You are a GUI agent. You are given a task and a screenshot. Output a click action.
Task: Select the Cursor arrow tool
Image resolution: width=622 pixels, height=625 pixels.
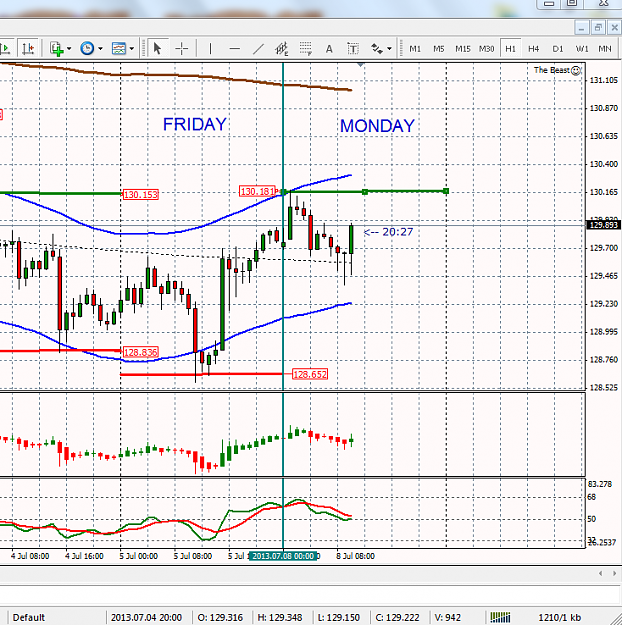coord(157,49)
